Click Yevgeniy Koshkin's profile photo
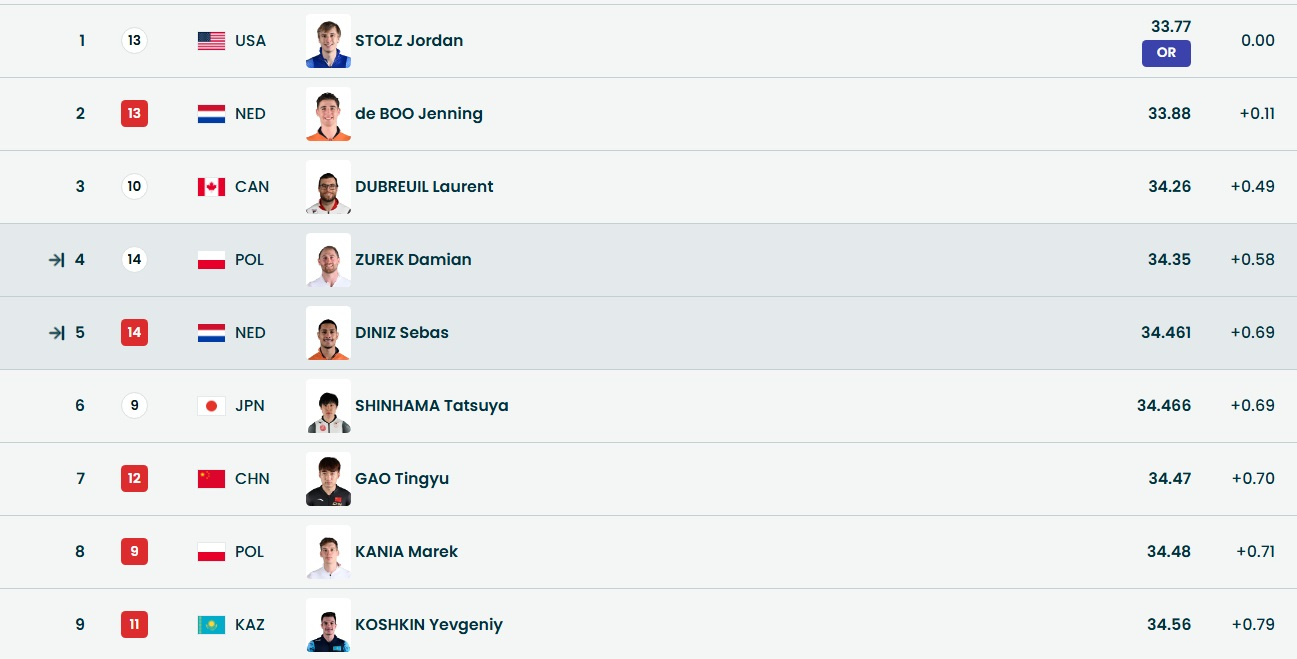 click(x=328, y=625)
